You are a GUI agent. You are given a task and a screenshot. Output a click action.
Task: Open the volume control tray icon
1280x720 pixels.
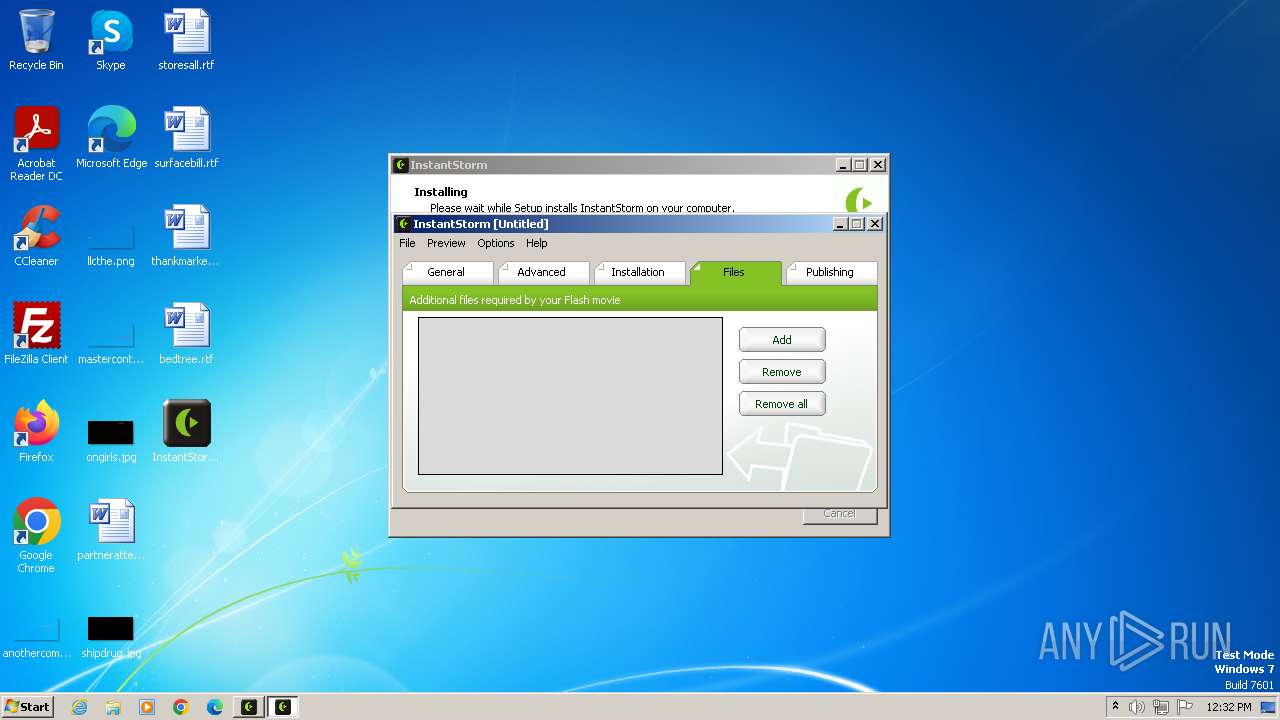point(1137,707)
